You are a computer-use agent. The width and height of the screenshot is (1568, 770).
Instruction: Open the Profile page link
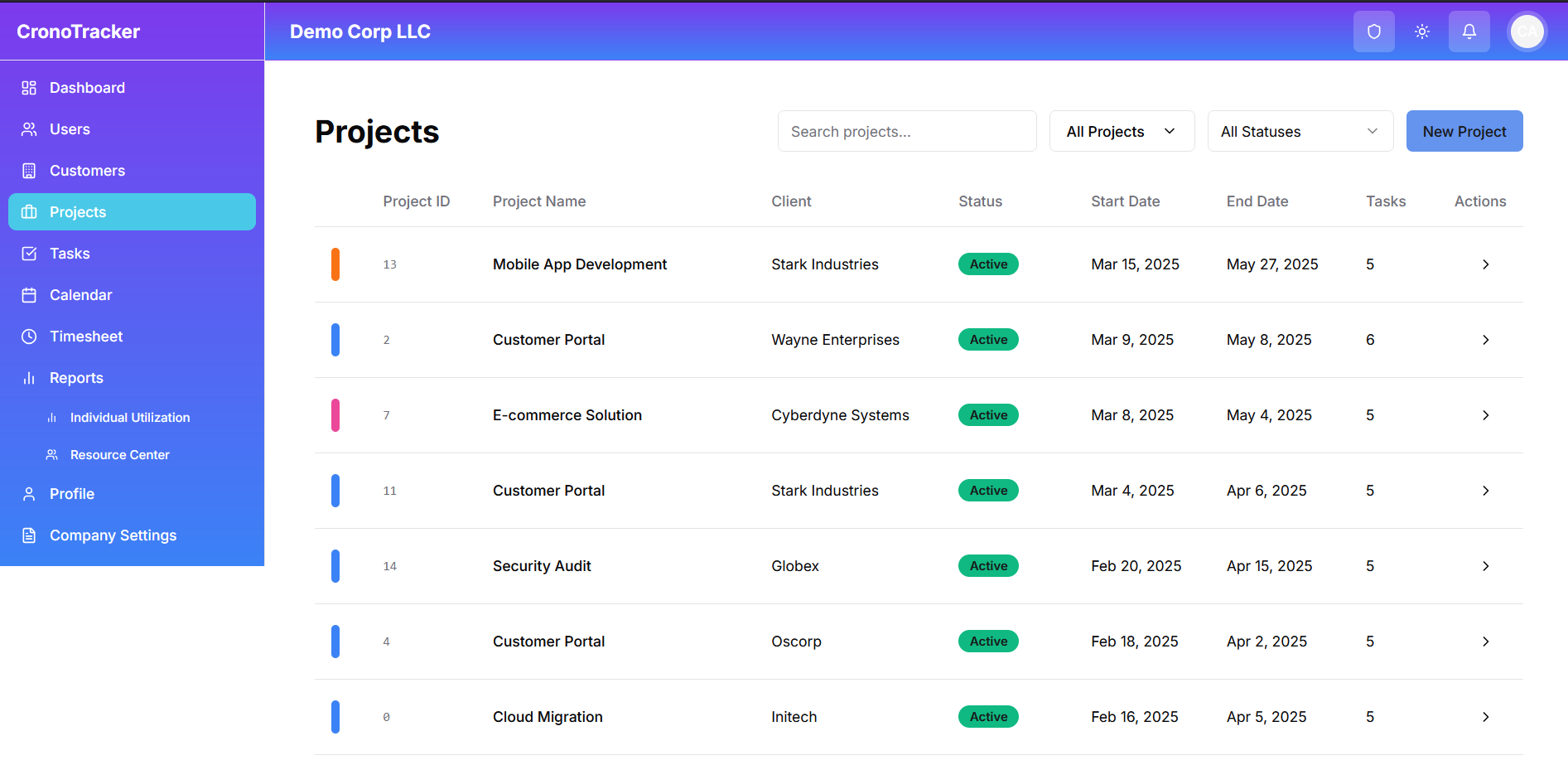[x=132, y=494]
